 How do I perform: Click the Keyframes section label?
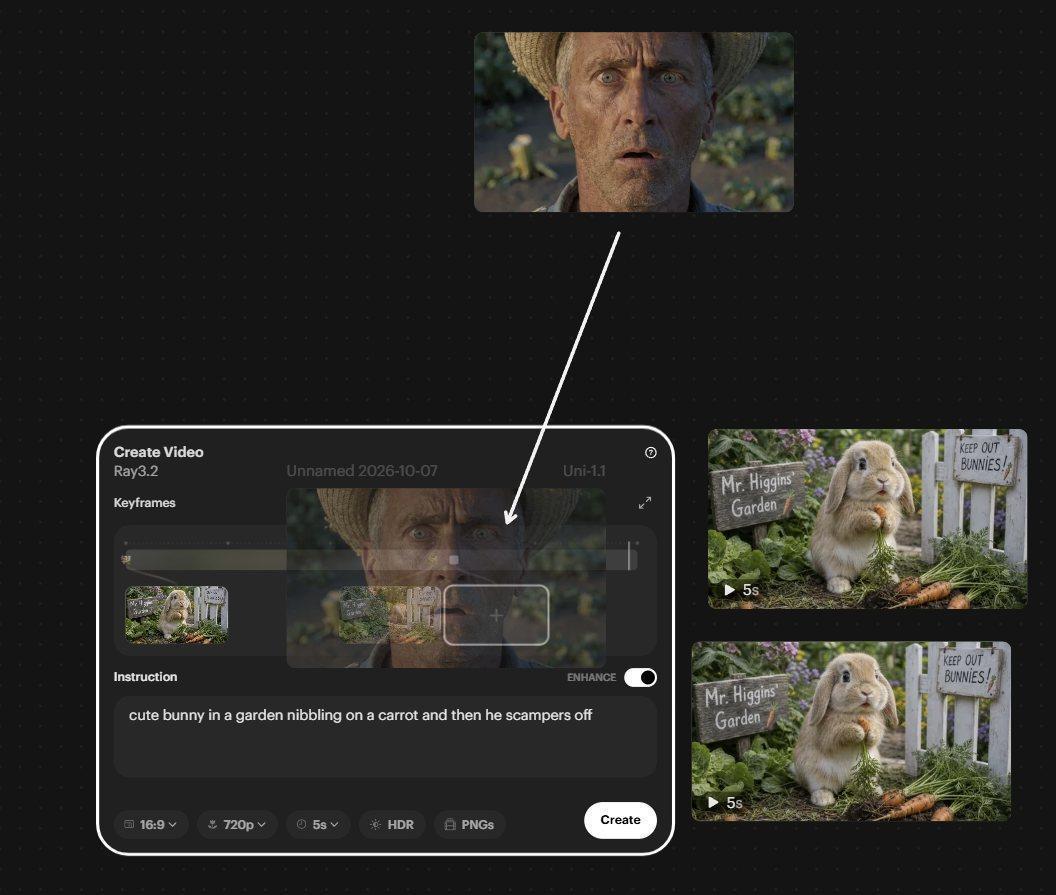(144, 502)
